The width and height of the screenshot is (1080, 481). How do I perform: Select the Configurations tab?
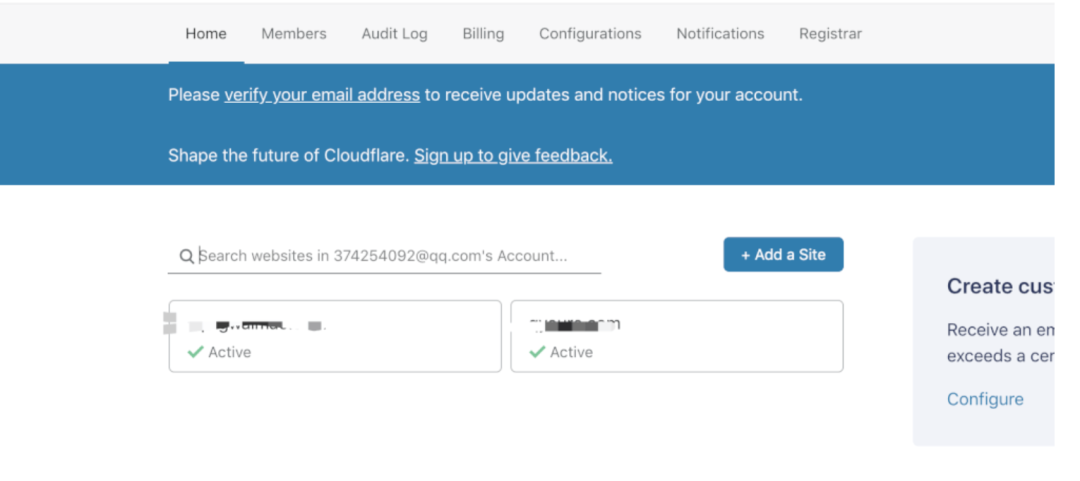click(x=590, y=34)
